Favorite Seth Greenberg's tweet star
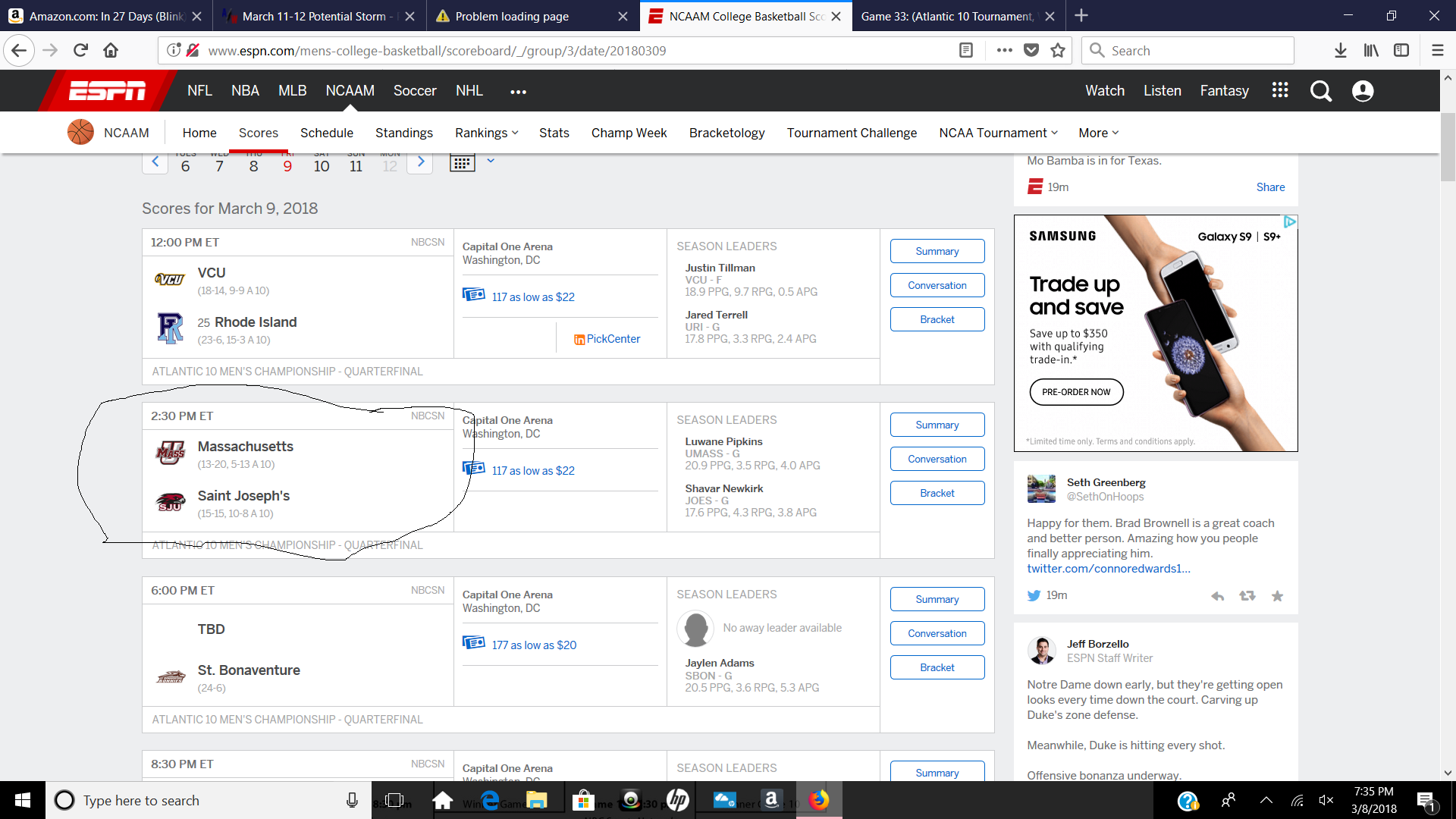This screenshot has width=1456, height=819. click(1277, 596)
